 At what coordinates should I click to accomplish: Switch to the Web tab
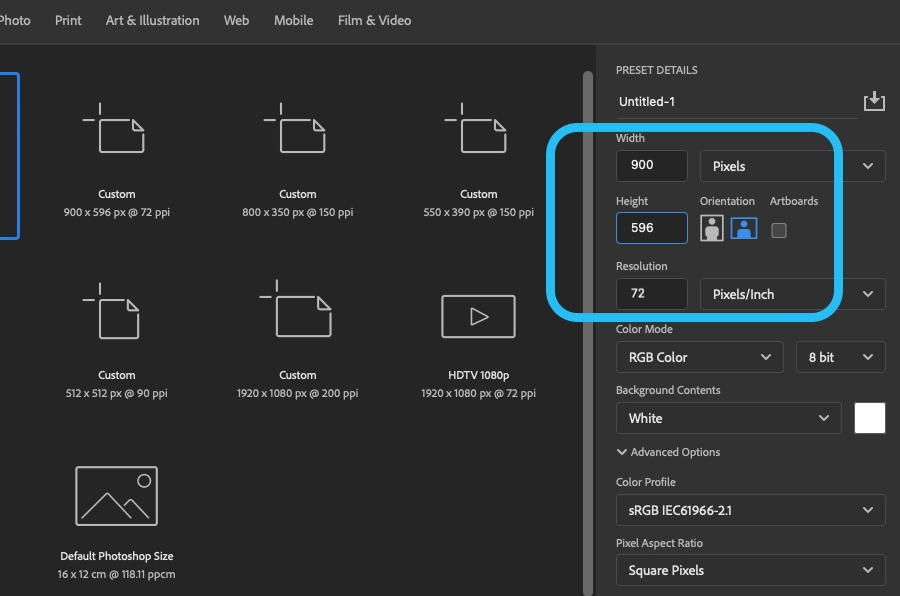(x=236, y=20)
